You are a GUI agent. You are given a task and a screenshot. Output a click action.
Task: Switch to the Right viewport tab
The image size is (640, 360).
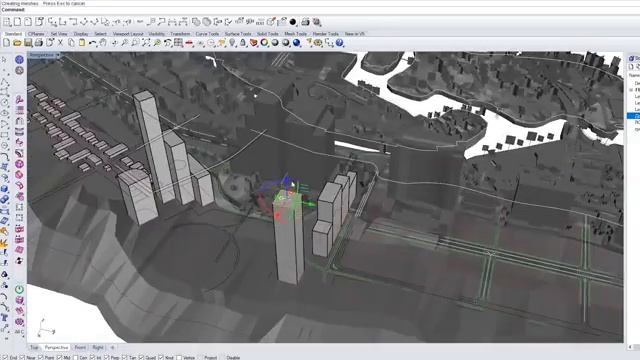click(x=98, y=347)
